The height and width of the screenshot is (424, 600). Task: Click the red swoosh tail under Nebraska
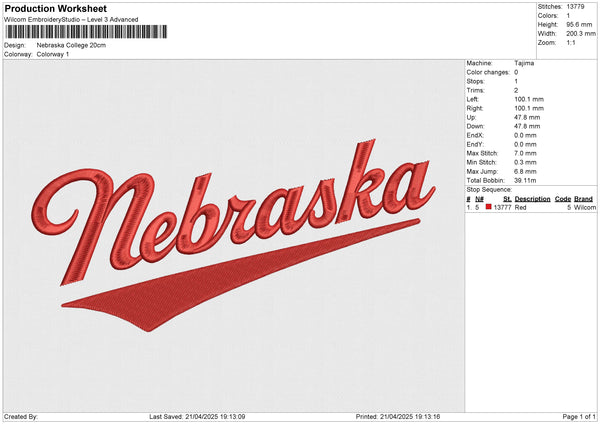(x=240, y=276)
